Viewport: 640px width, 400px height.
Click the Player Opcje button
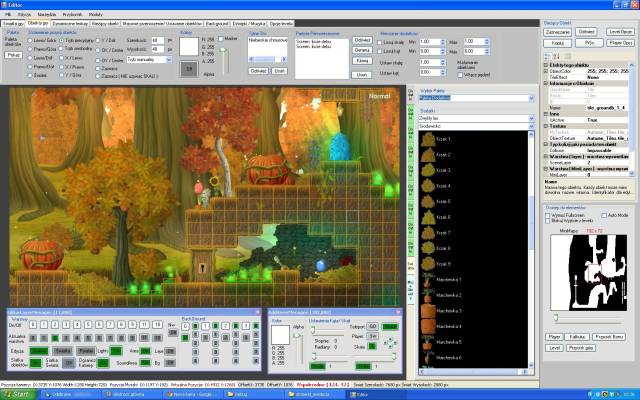click(x=620, y=42)
